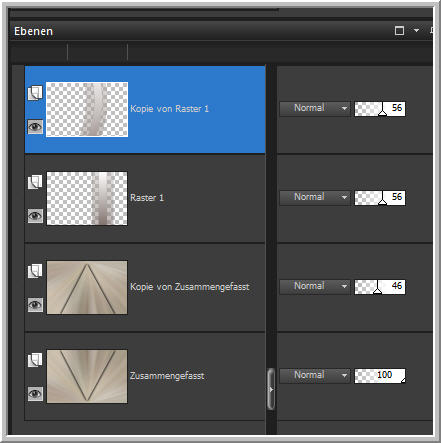Screen dimensions: 441x443
Task: Toggle visibility of Raster 1 layer
Action: coord(35,216)
